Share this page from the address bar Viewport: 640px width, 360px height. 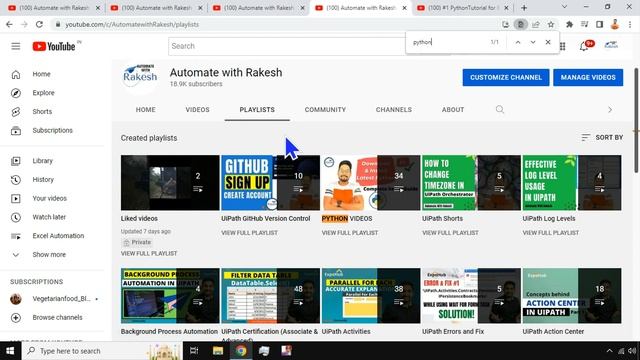tap(536, 24)
